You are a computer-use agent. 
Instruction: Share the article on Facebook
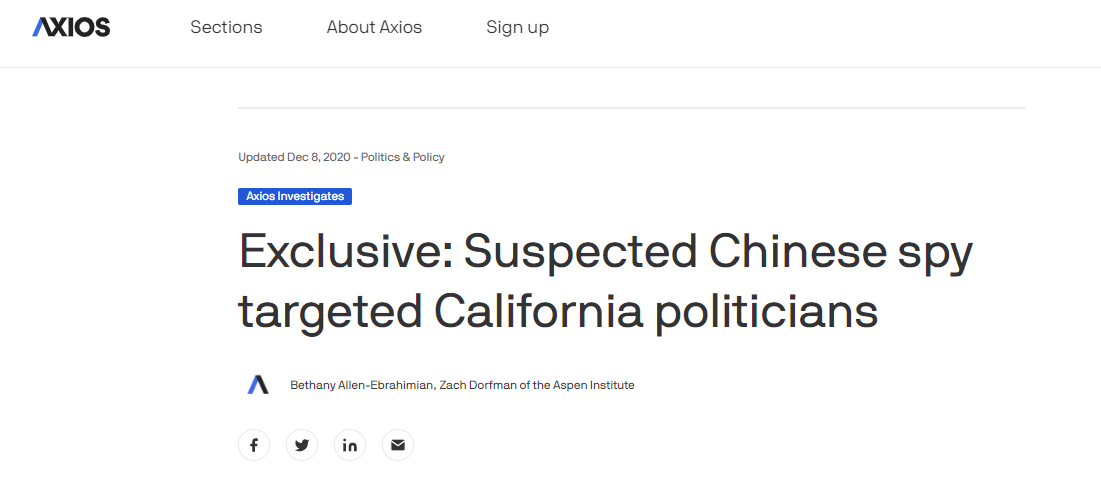254,445
